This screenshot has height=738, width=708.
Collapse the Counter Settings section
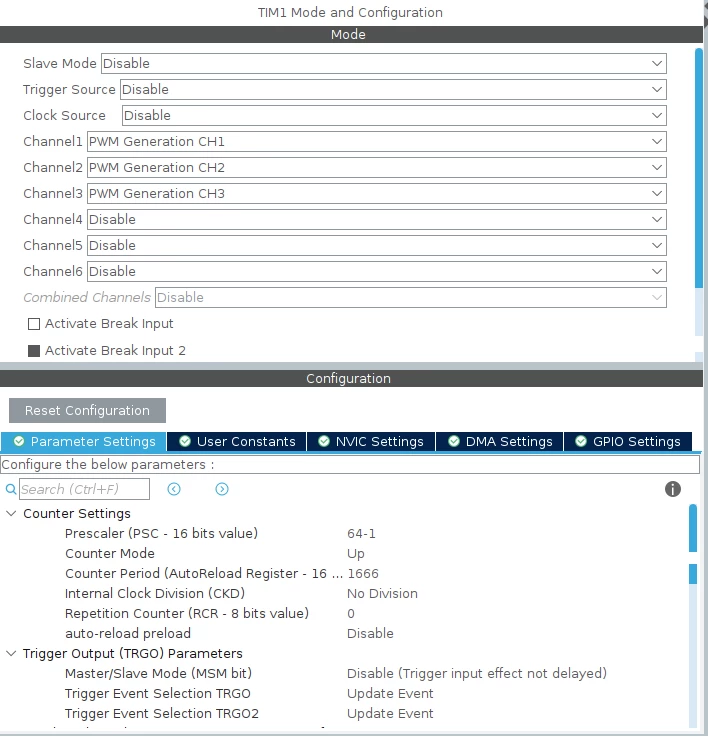pyautogui.click(x=11, y=513)
